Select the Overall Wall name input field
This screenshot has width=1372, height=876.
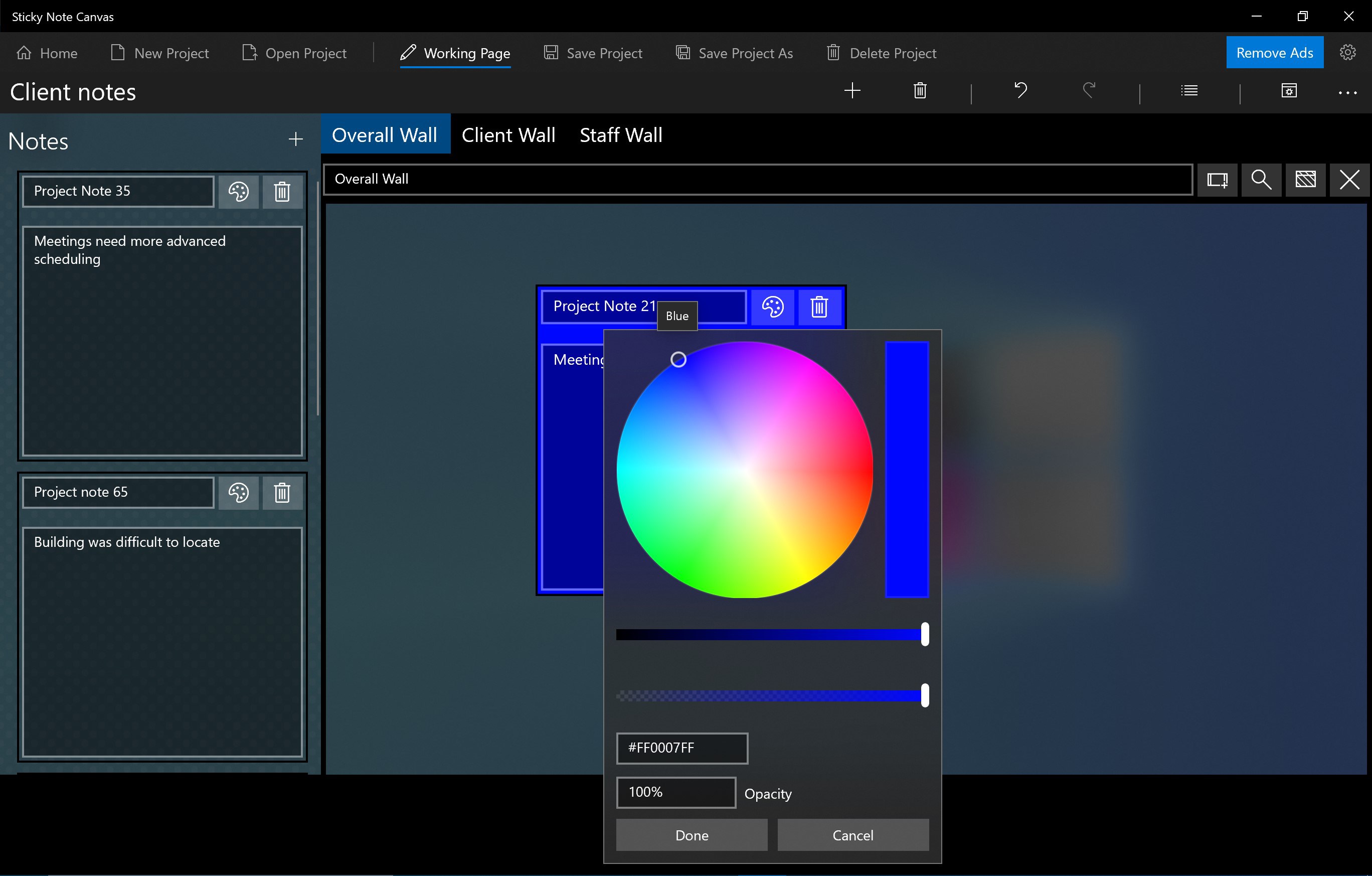pyautogui.click(x=759, y=178)
